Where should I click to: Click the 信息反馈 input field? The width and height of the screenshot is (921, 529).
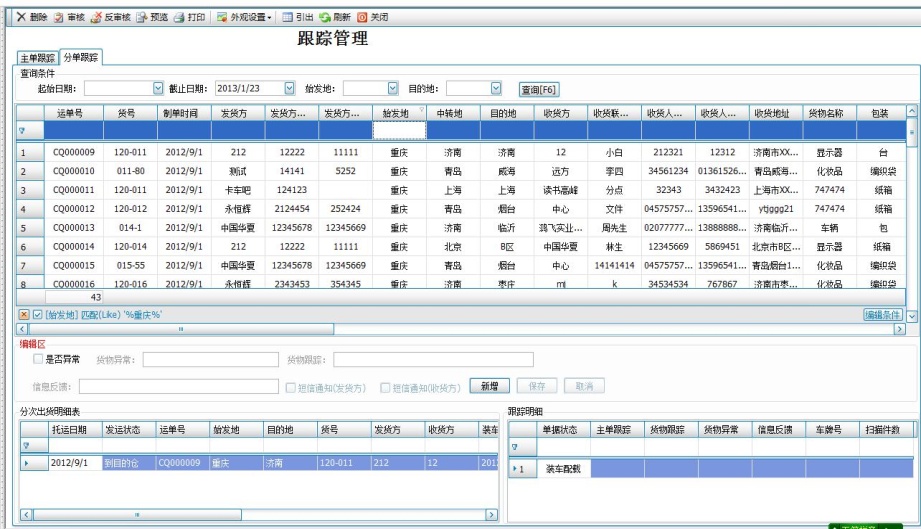pyautogui.click(x=179, y=386)
